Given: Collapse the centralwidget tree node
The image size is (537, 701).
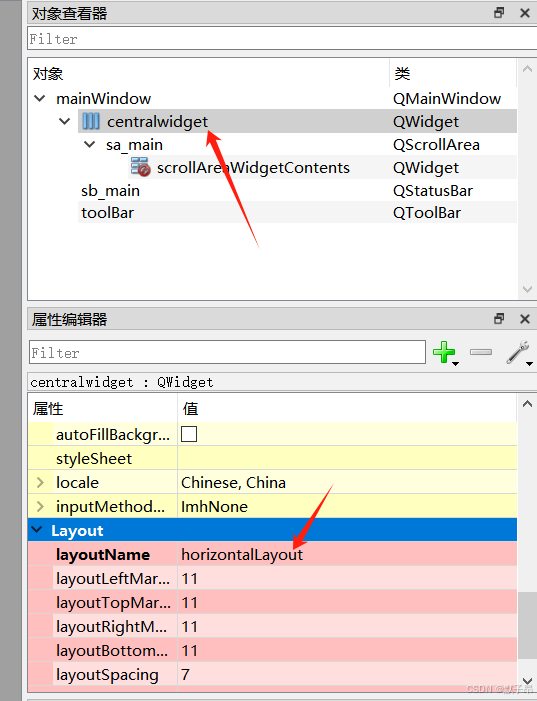Looking at the screenshot, I should (x=65, y=121).
